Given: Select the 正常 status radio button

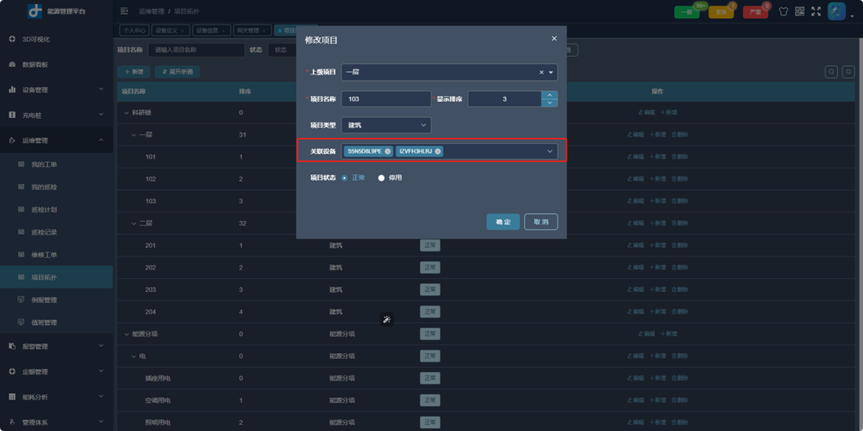Looking at the screenshot, I should coord(345,178).
